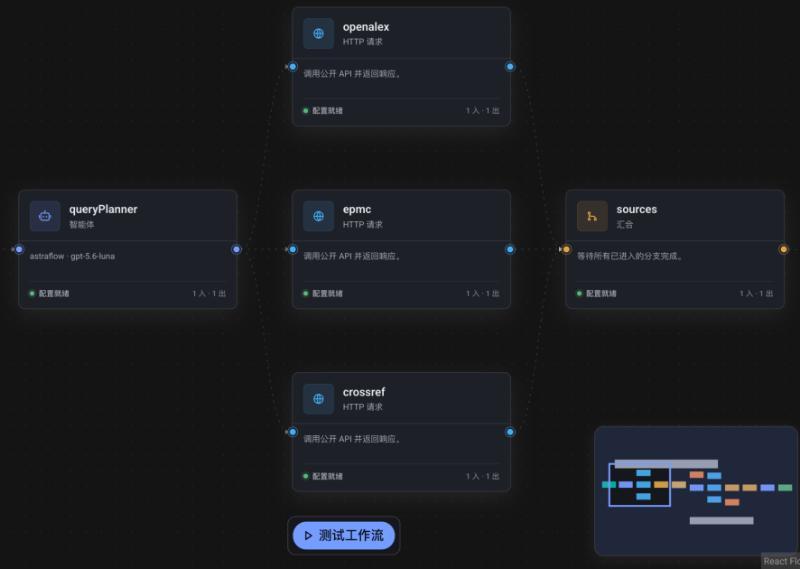Select the crossref output handle

(510, 432)
